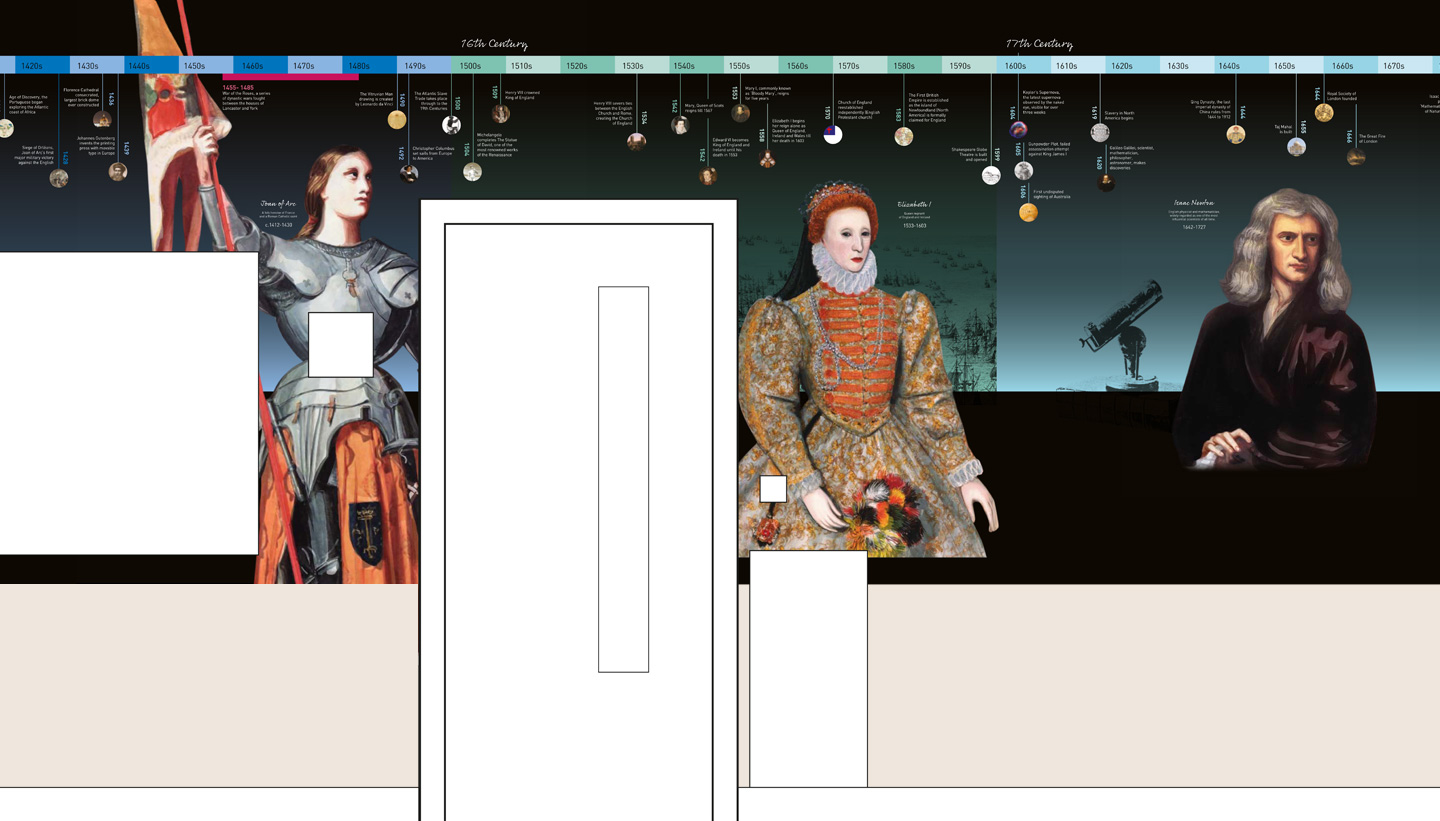Open the Shakespeare Globe Theatre 1599 thumbnail
The image size is (1440, 821).
coord(991,175)
